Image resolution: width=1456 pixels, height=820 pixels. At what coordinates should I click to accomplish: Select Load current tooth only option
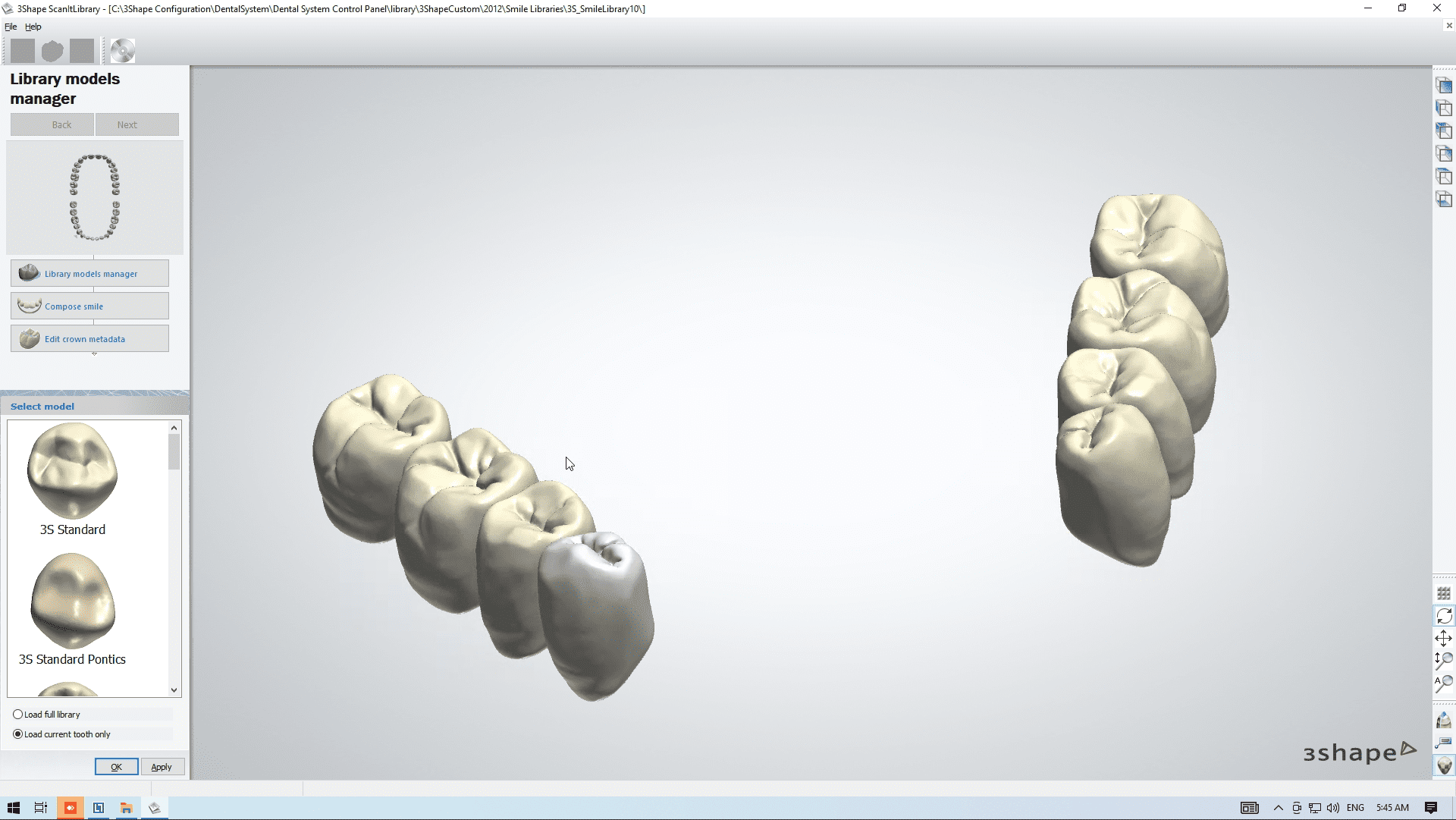tap(18, 734)
